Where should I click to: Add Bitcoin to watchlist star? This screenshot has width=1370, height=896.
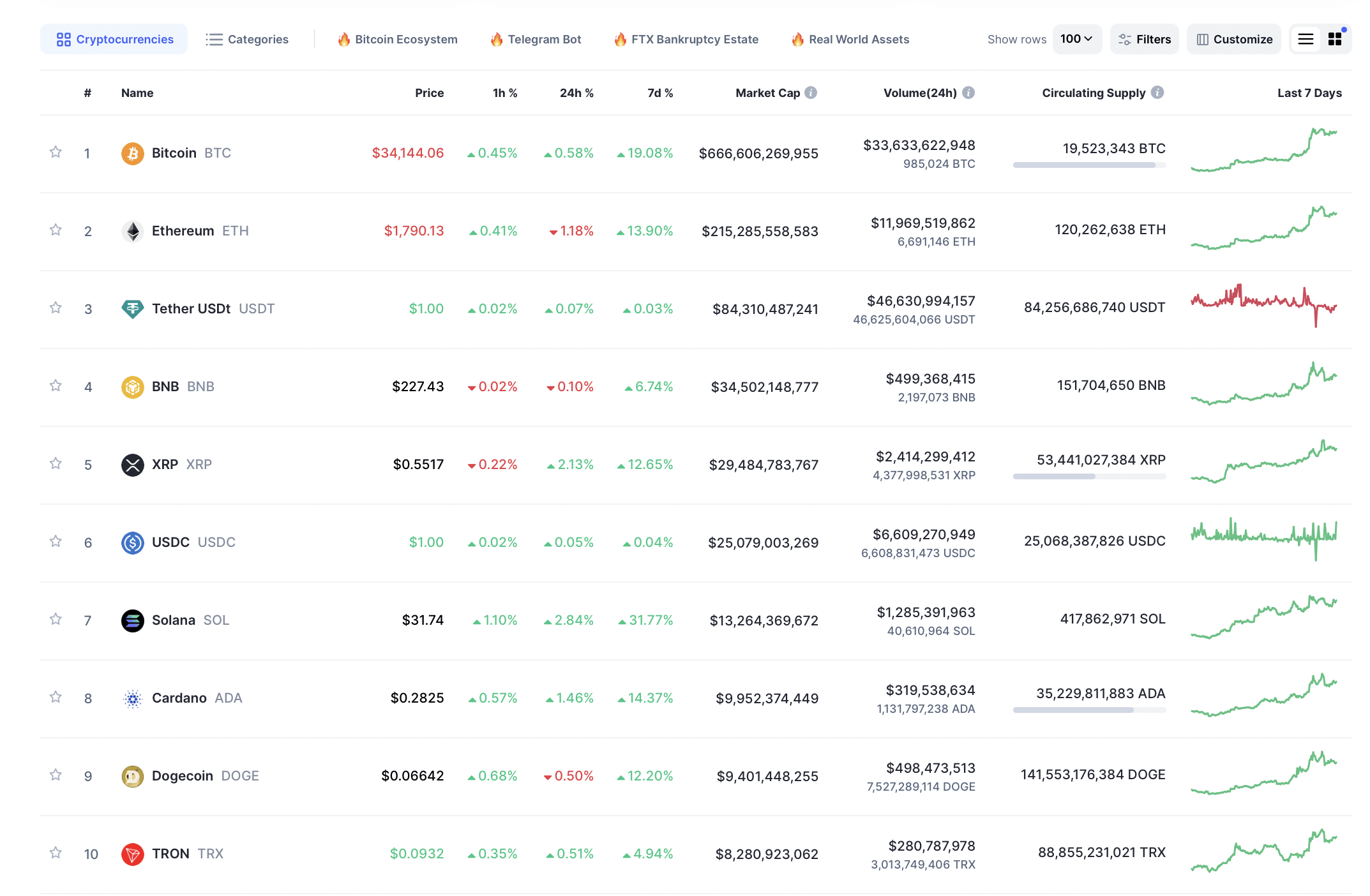[x=56, y=152]
